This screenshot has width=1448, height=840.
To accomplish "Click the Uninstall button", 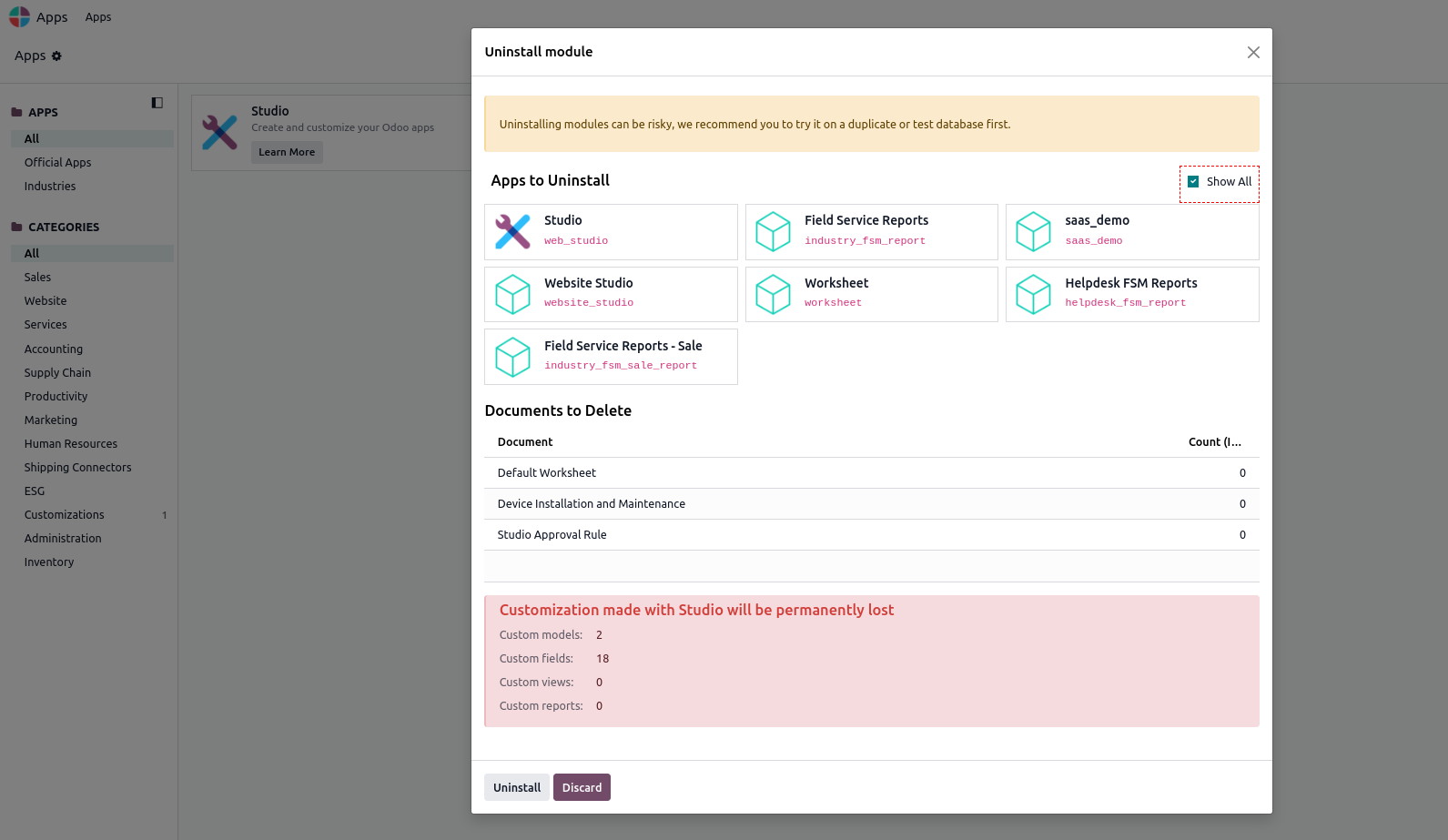I will (x=517, y=787).
